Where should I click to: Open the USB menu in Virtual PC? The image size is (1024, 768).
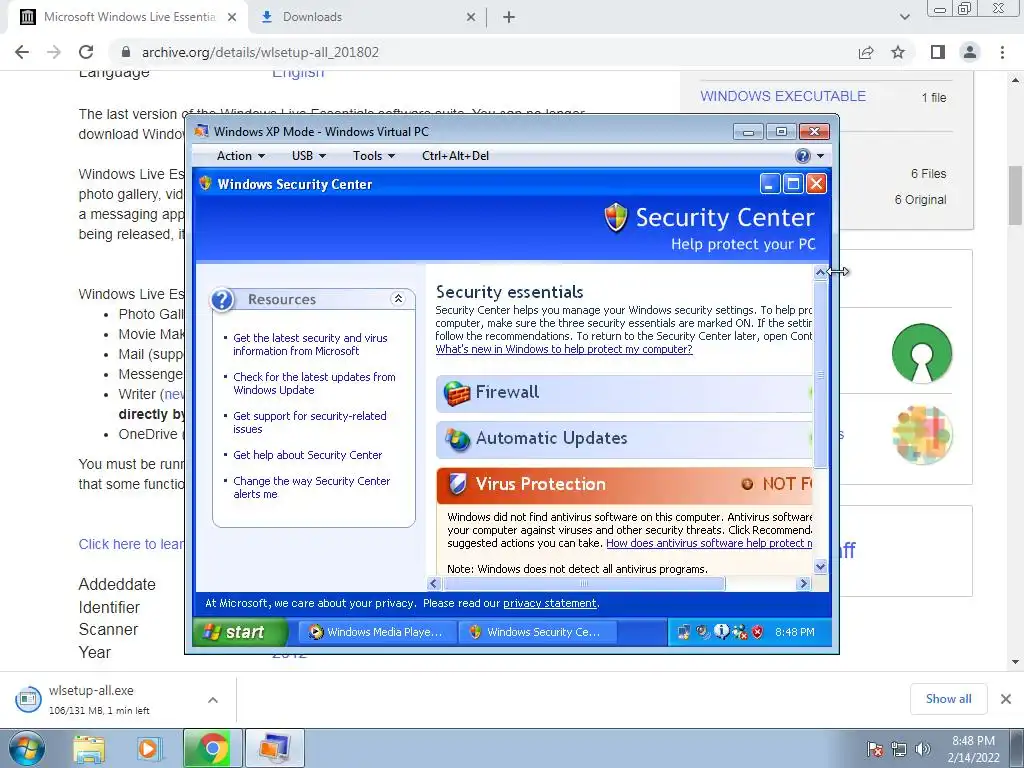click(x=308, y=155)
